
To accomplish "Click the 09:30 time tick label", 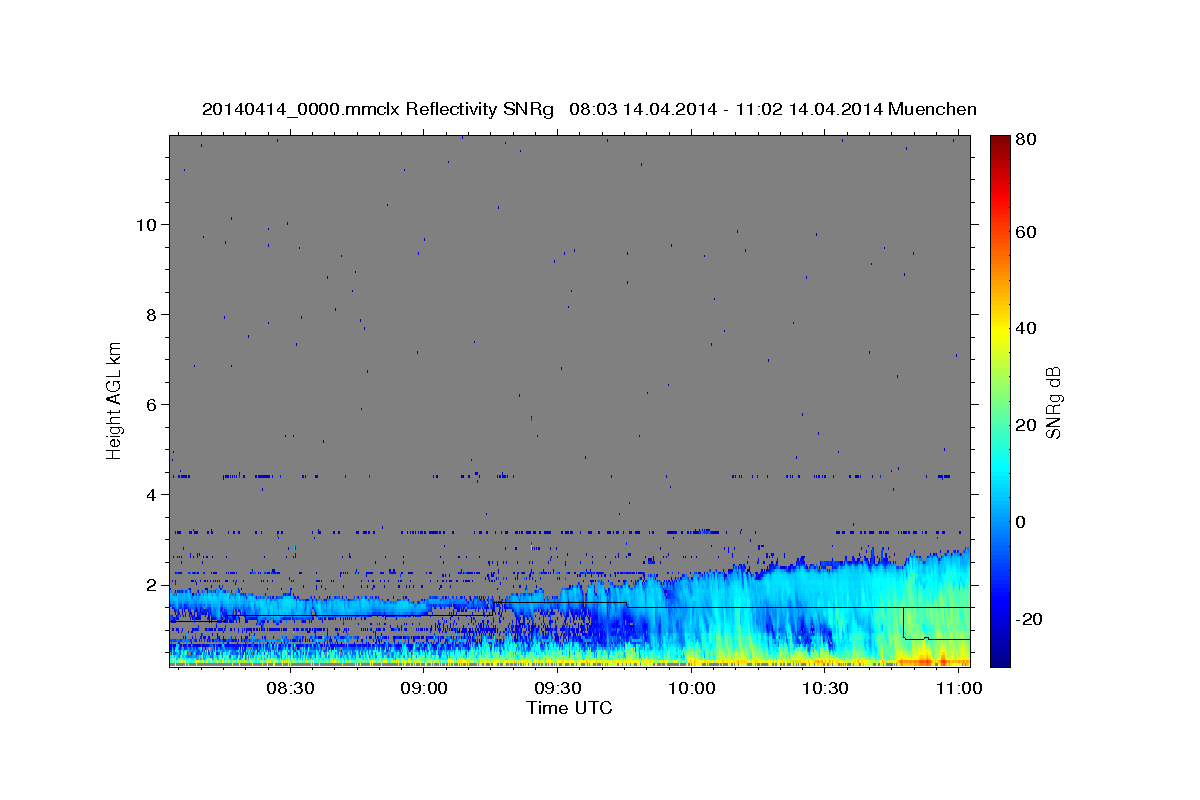I will pyautogui.click(x=558, y=689).
